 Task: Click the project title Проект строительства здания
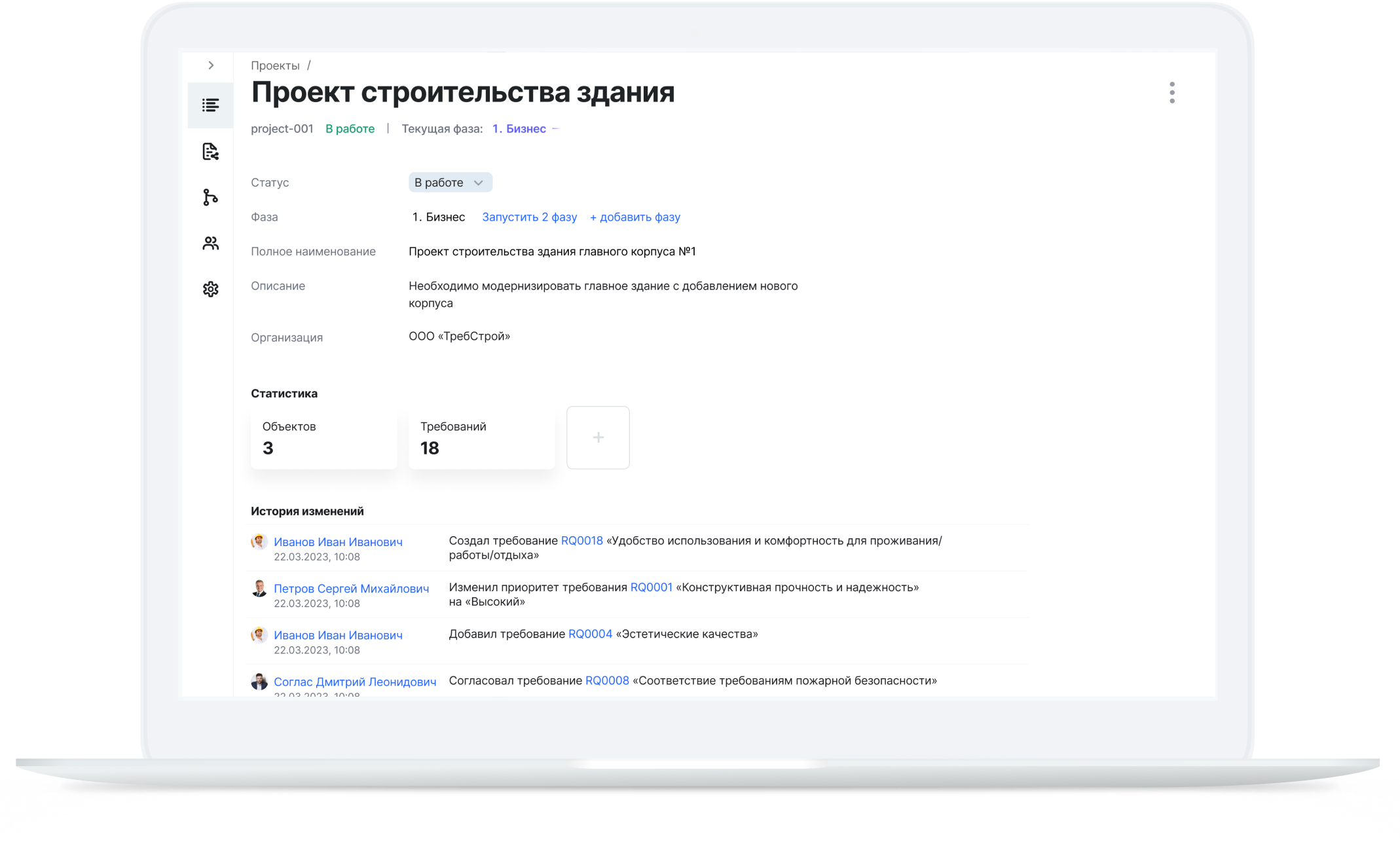pos(462,92)
